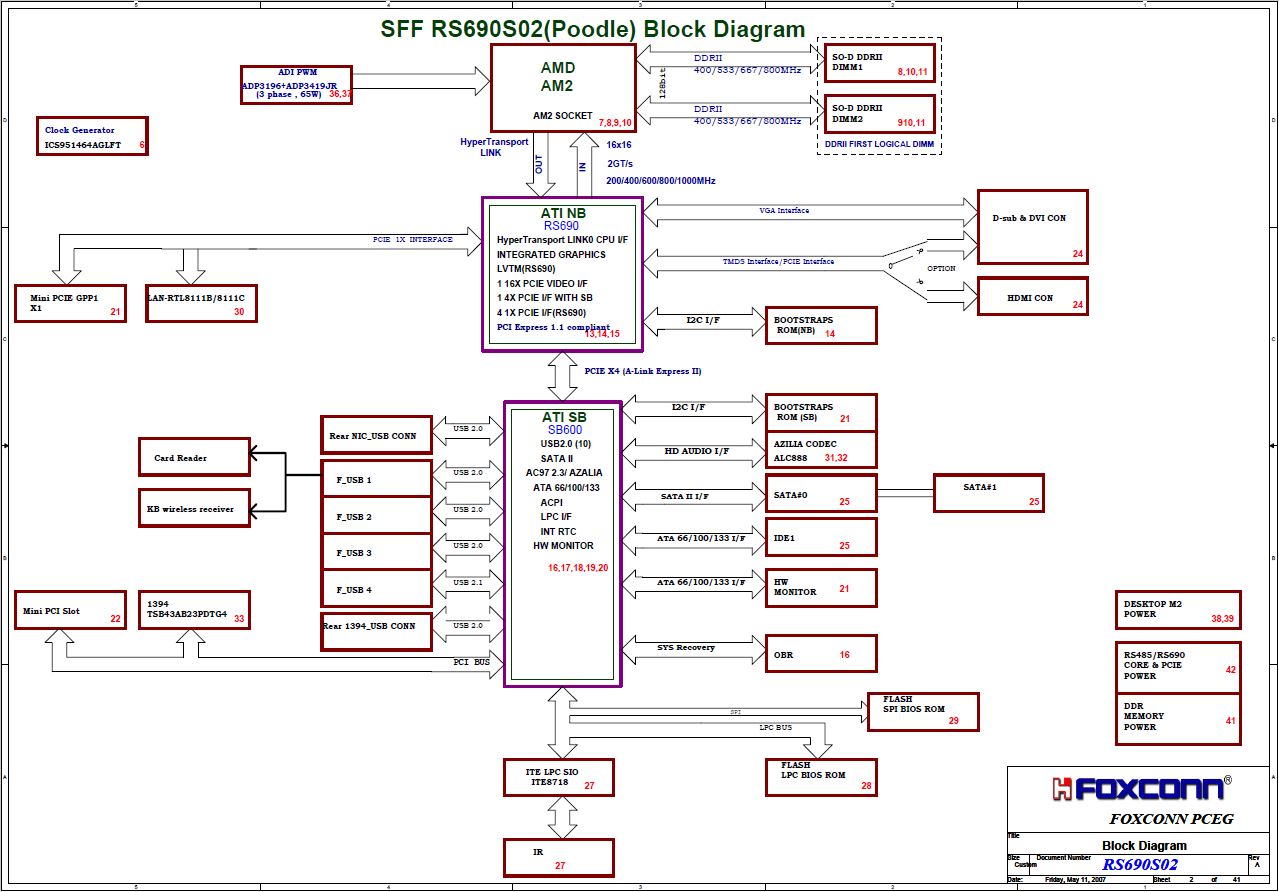The height and width of the screenshot is (892, 1279).
Task: Click the 'HyperTransport LINK' label
Action: (494, 147)
